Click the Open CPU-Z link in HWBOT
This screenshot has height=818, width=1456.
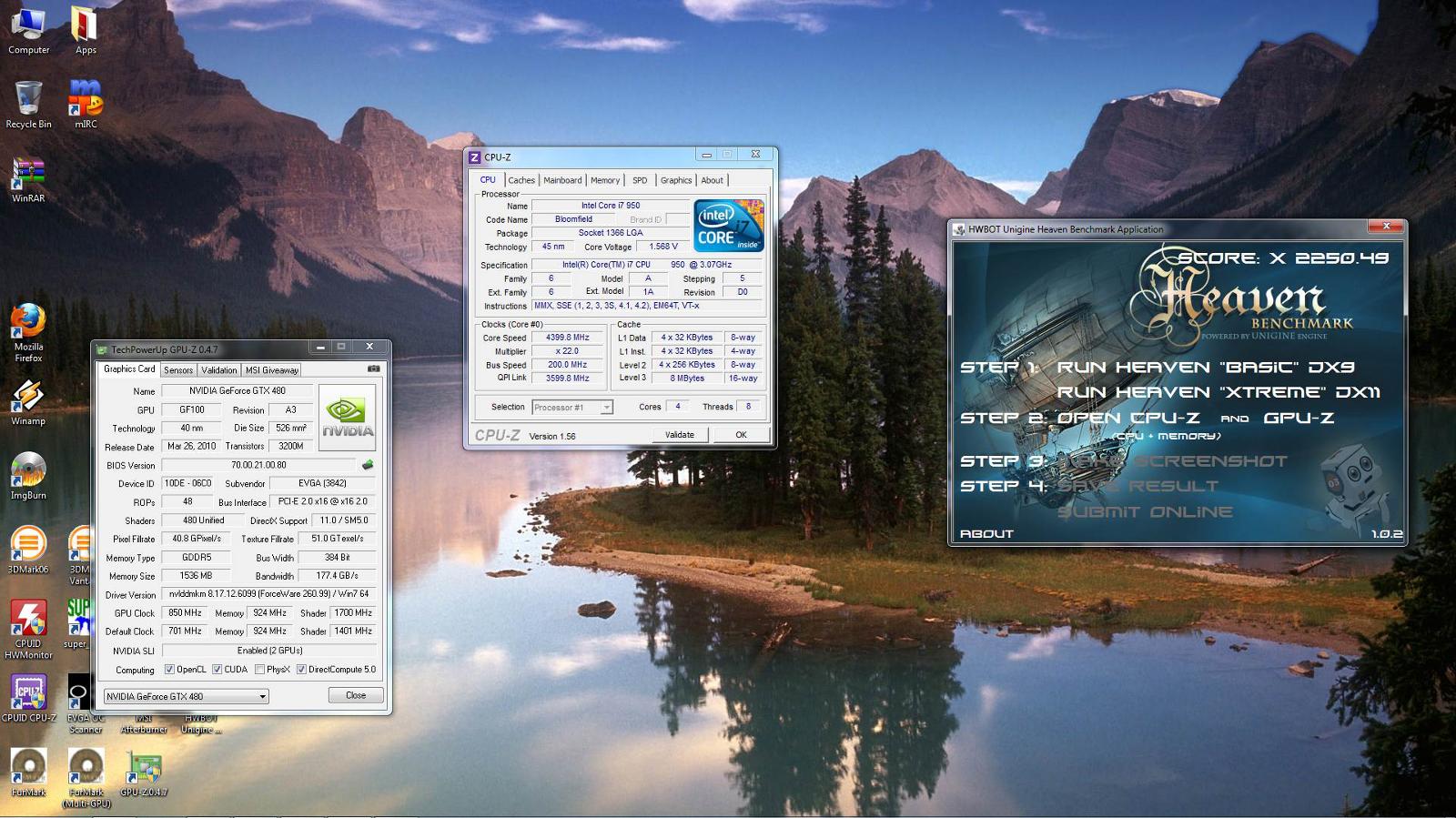pyautogui.click(x=1127, y=418)
